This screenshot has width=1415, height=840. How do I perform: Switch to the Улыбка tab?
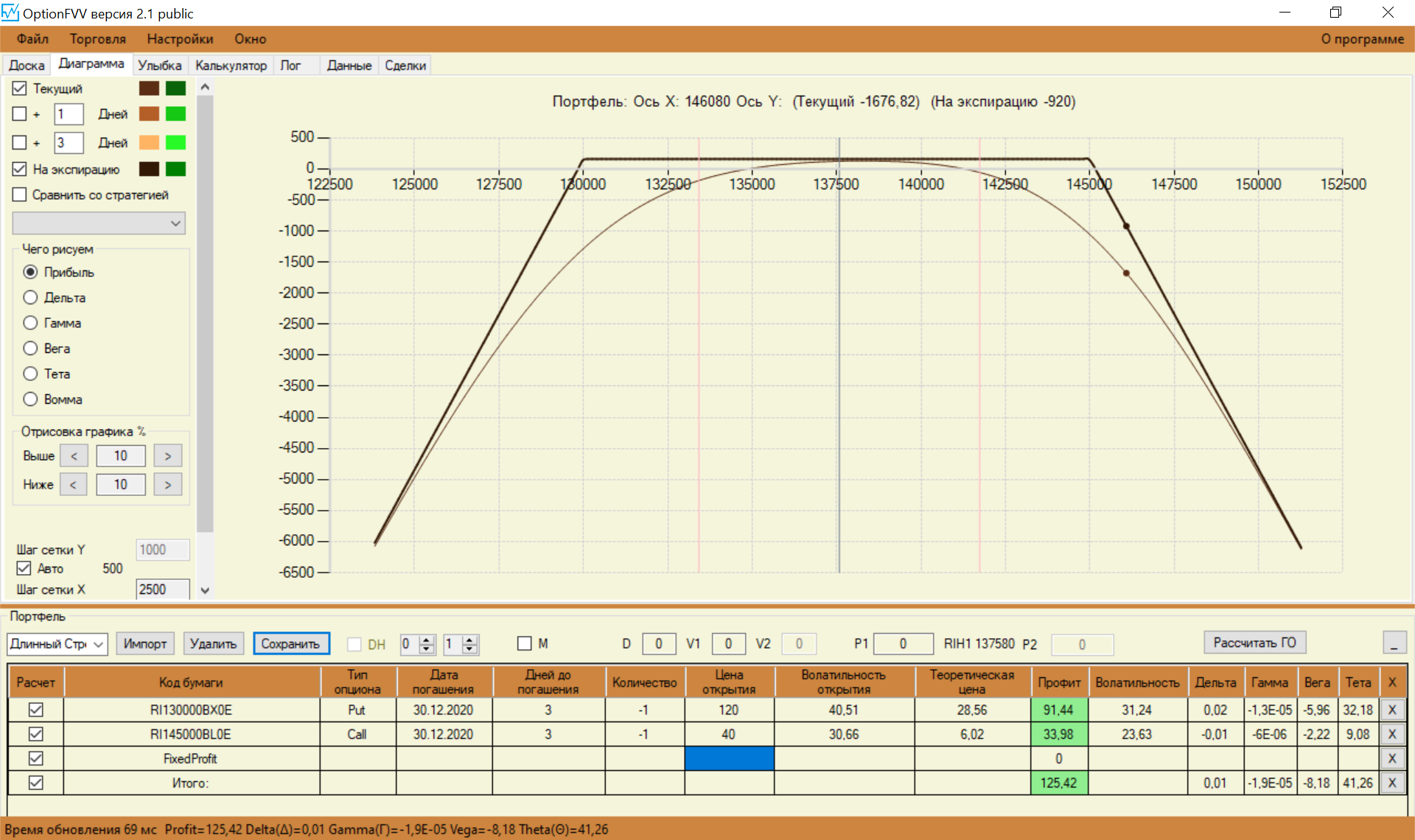(159, 66)
